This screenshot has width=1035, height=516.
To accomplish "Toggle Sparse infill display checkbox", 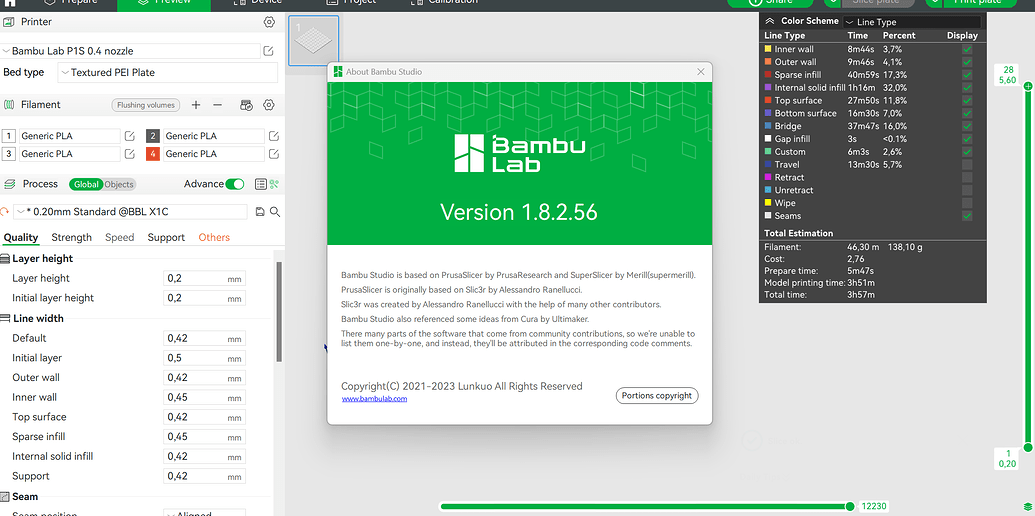I will click(x=967, y=75).
